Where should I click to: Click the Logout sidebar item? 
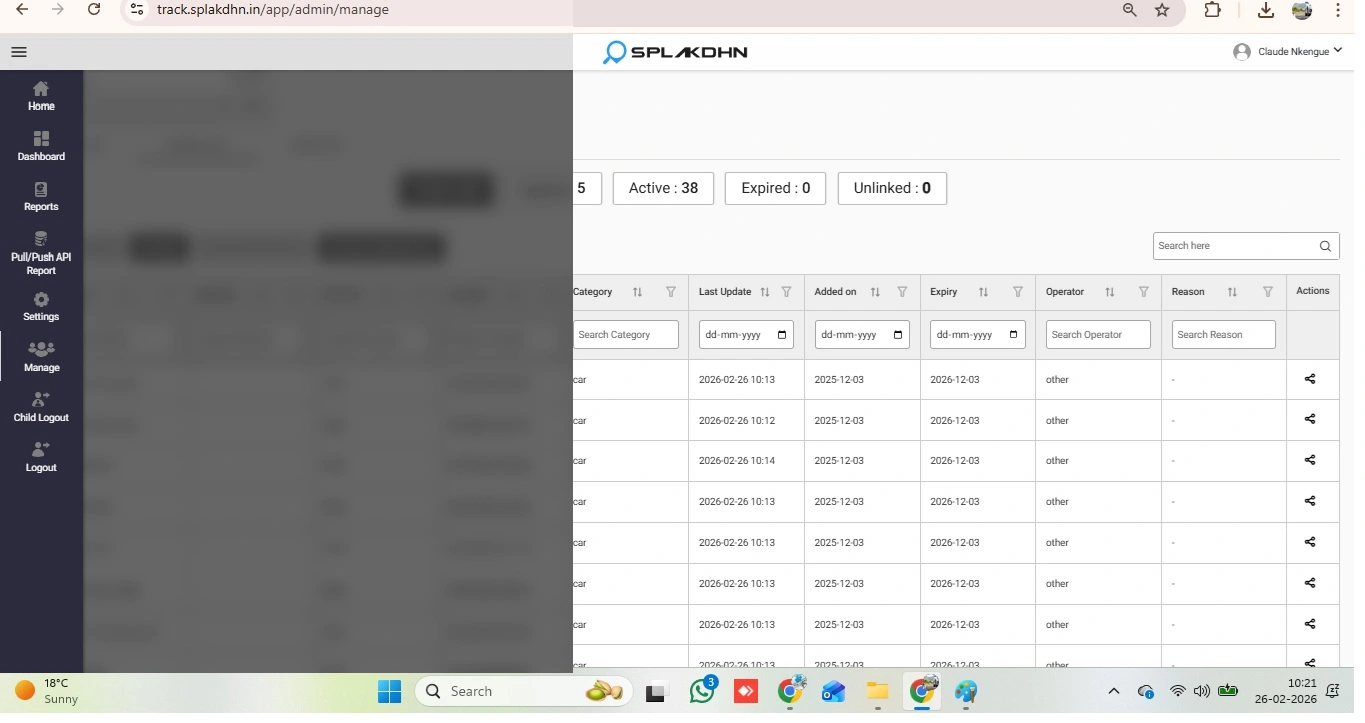[41, 457]
